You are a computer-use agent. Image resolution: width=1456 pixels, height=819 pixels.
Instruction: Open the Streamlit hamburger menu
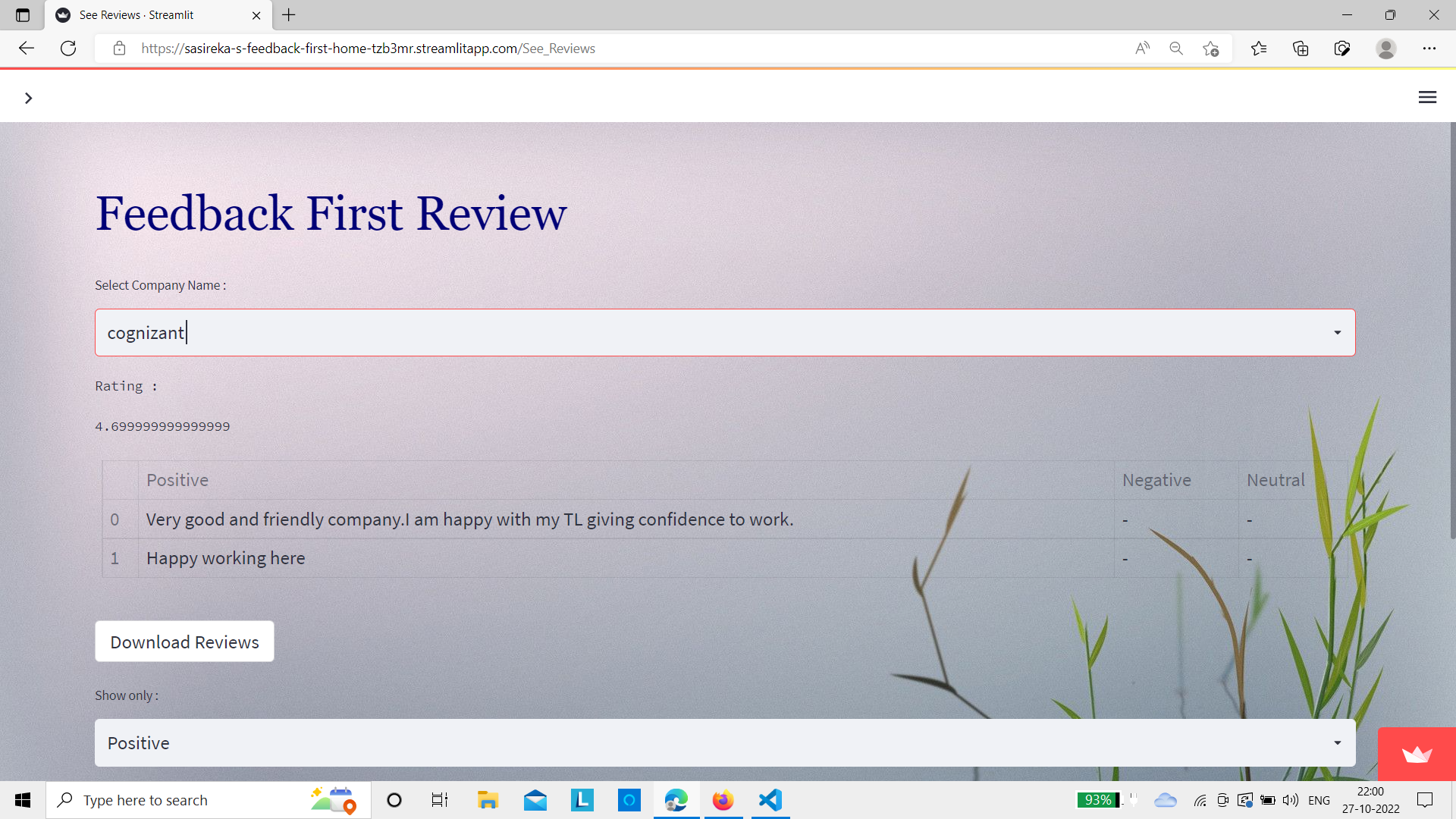click(1427, 97)
